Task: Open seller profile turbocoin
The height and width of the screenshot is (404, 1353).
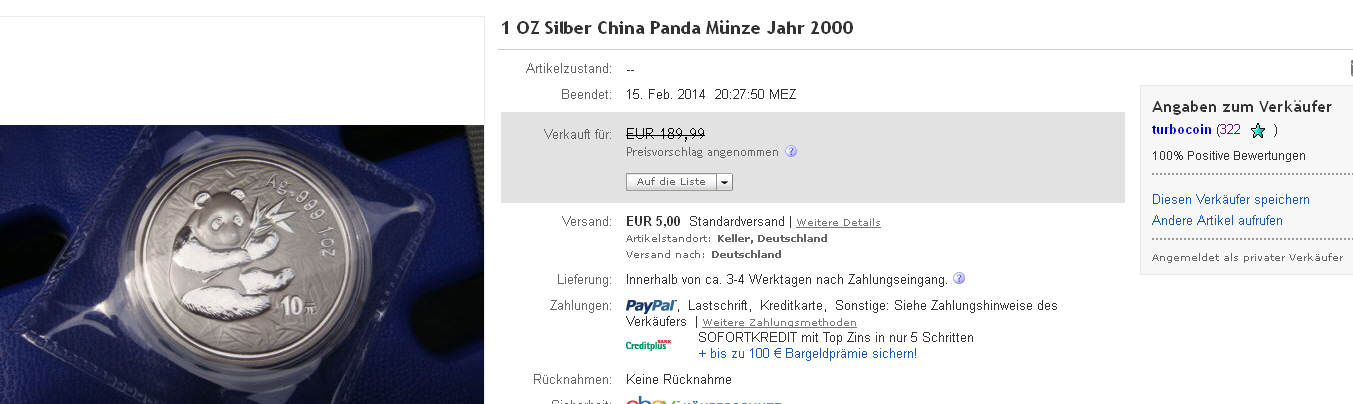Action: point(1182,130)
